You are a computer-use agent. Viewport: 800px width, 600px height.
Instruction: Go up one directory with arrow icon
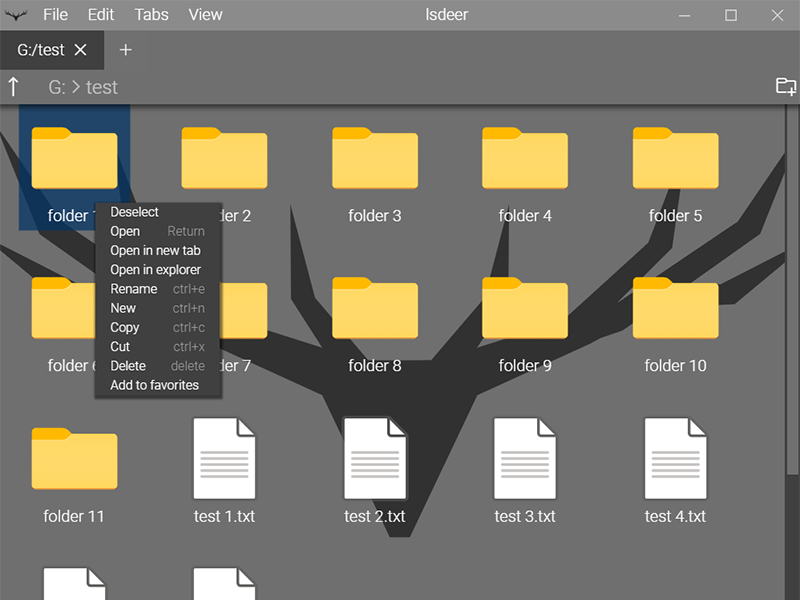13,87
